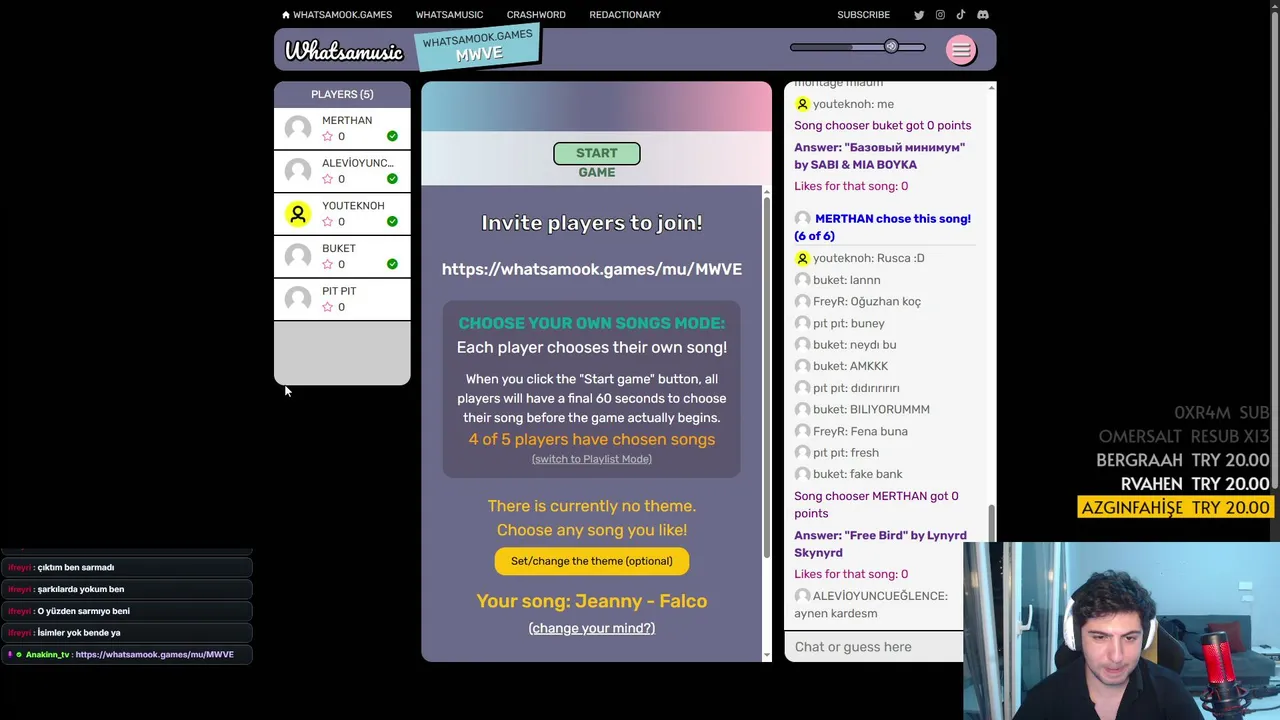1280x720 pixels.
Task: Open the Discord icon in the top bar
Action: point(983,15)
